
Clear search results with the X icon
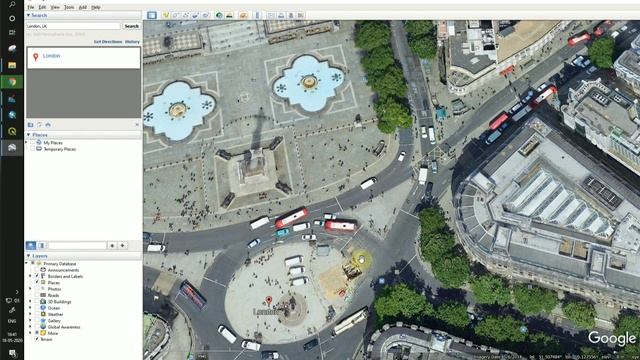click(137, 124)
